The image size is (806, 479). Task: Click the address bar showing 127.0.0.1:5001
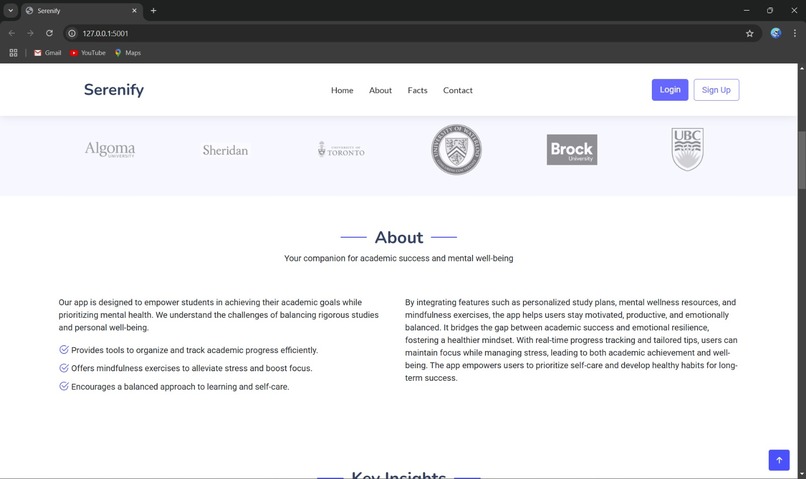(411, 33)
